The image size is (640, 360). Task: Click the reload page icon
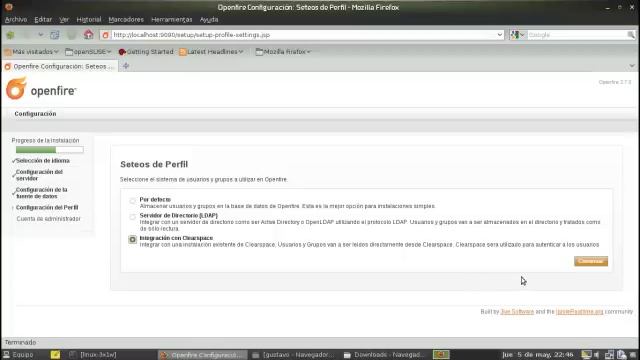click(x=55, y=35)
